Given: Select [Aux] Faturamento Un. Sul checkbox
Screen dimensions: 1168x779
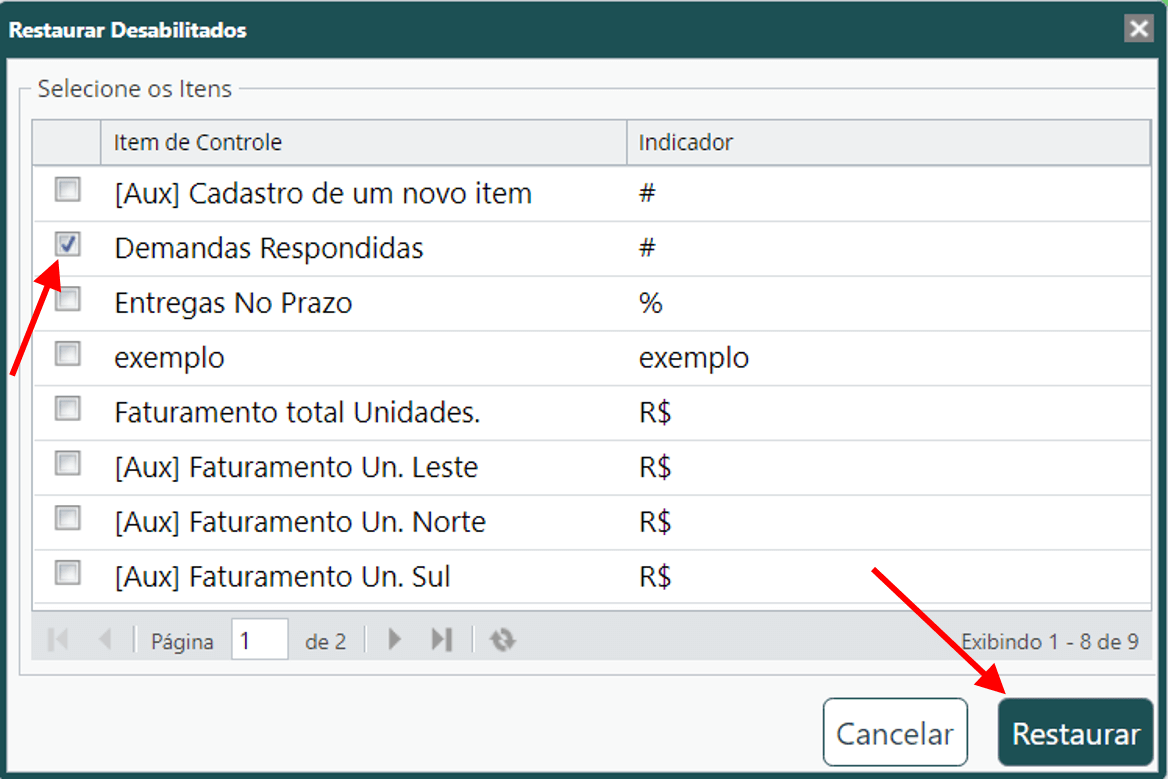Looking at the screenshot, I should (68, 573).
